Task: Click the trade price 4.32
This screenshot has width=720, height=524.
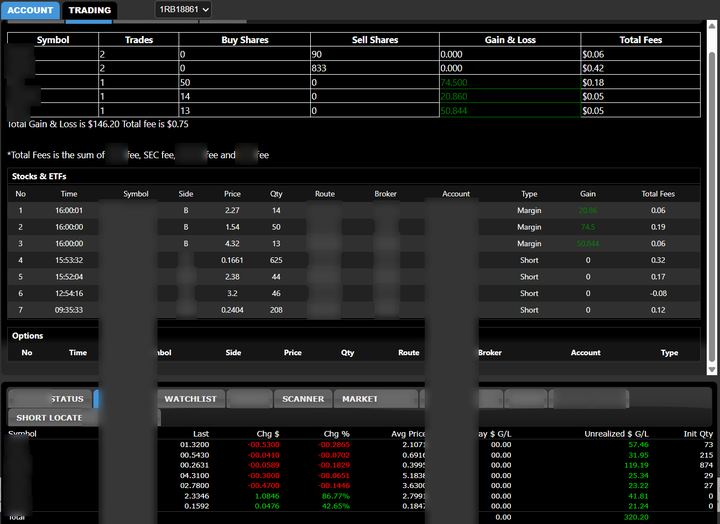Action: pyautogui.click(x=232, y=243)
